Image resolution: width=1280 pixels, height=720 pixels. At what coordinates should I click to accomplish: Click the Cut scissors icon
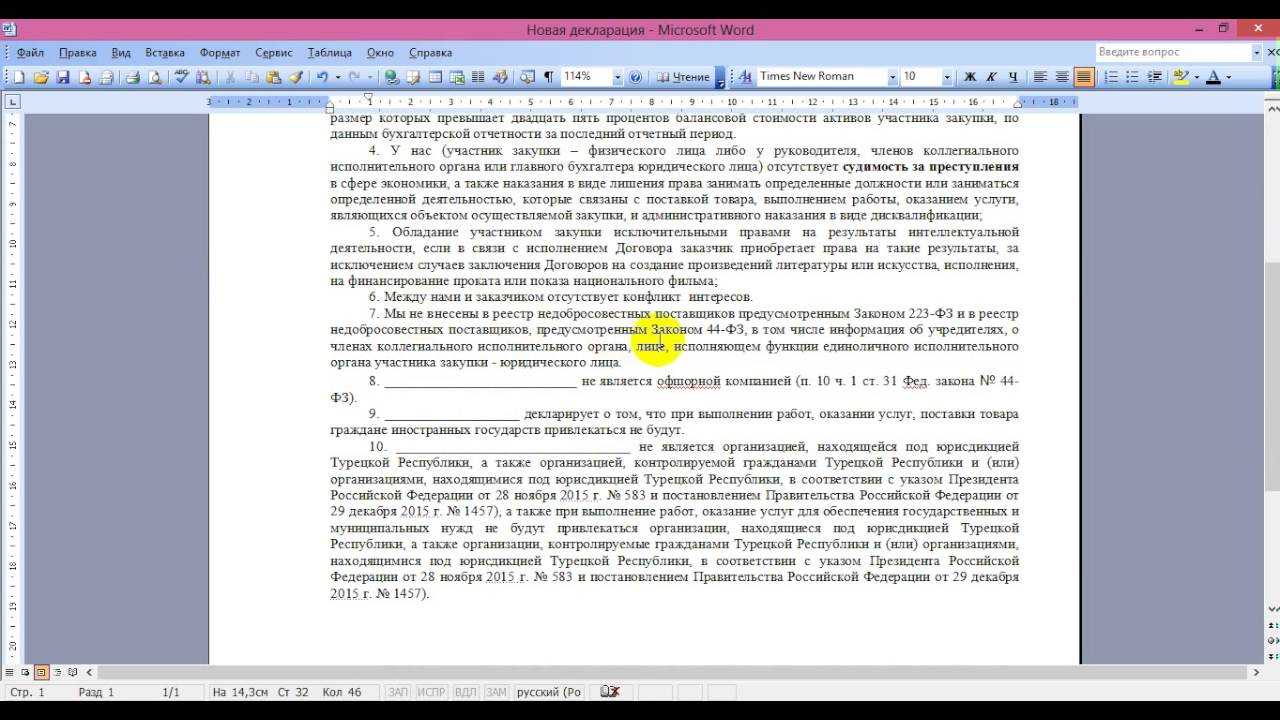[230, 77]
